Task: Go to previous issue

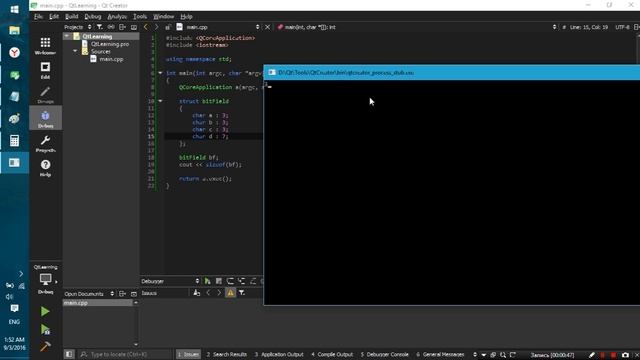Action: point(208,293)
